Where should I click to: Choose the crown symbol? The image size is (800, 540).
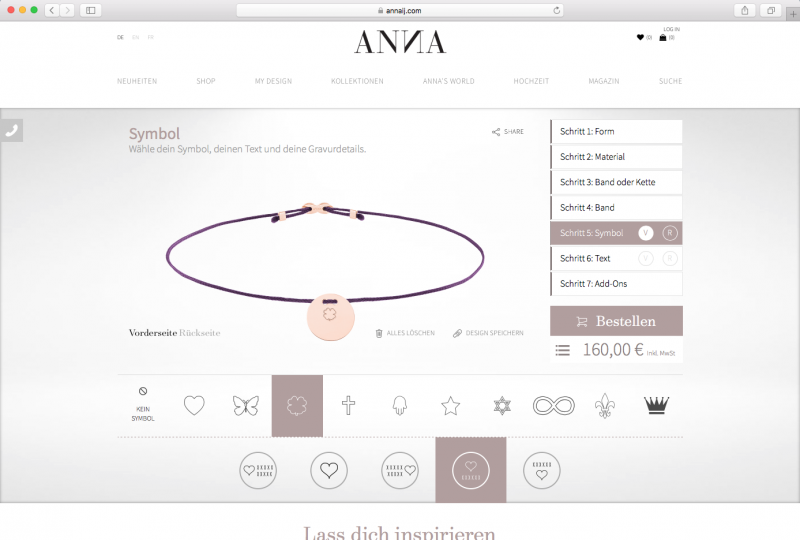click(x=656, y=406)
